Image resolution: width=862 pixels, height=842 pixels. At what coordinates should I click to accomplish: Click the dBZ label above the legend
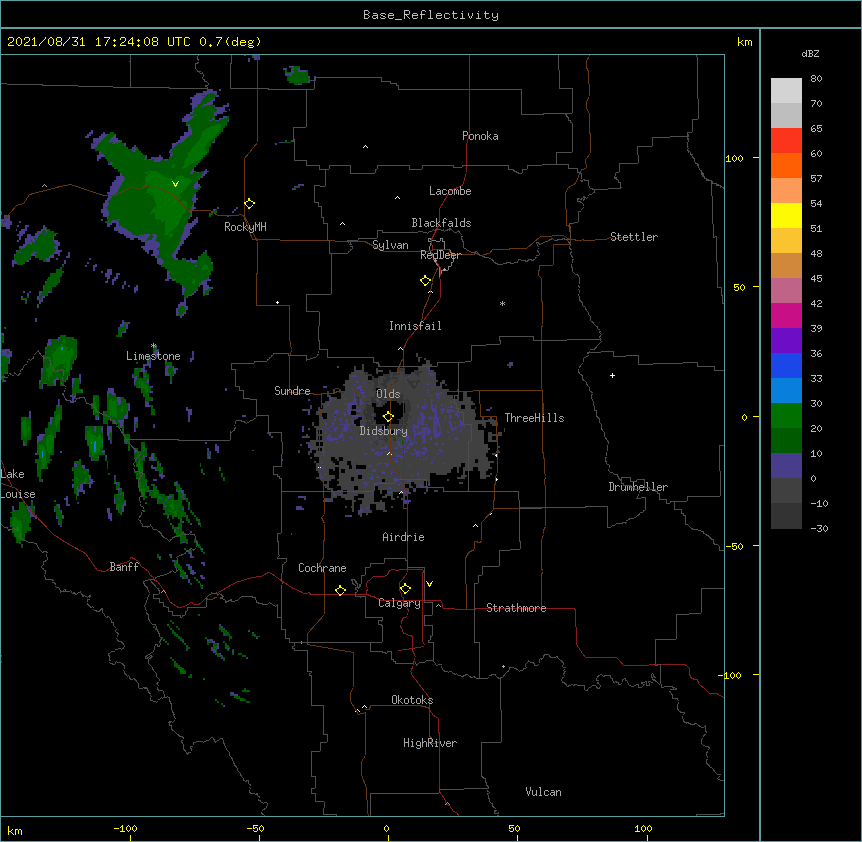[x=810, y=53]
